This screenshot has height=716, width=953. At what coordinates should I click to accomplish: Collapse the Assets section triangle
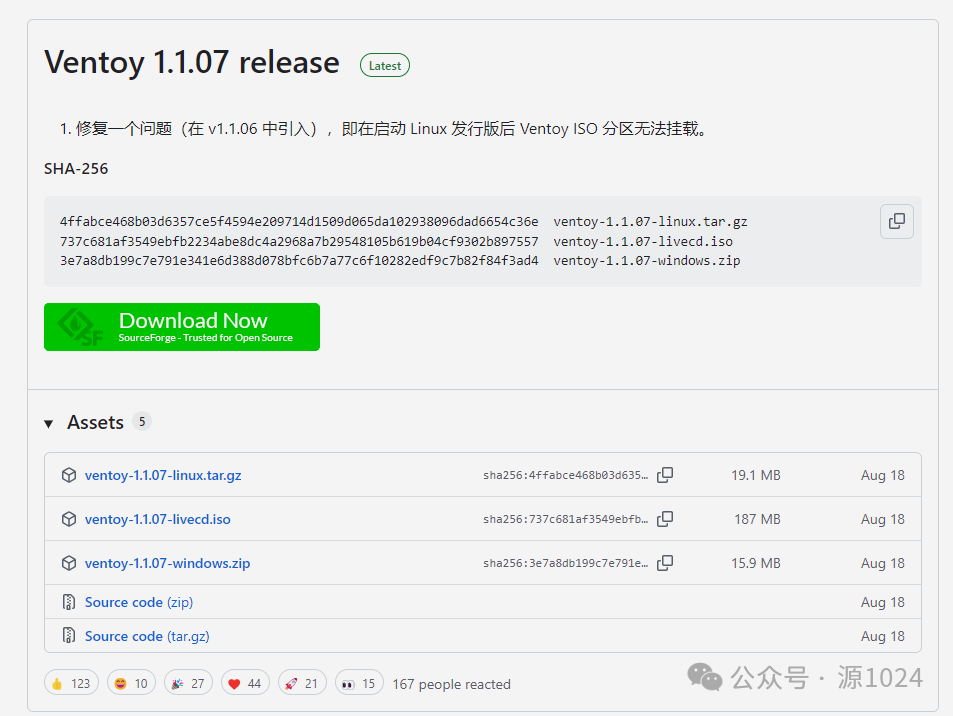pyautogui.click(x=49, y=423)
